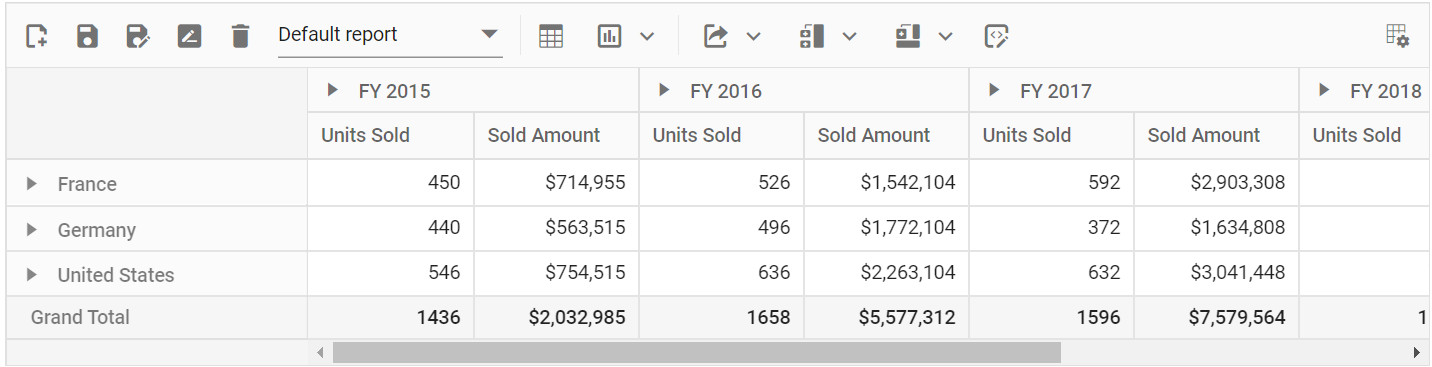This screenshot has width=1432, height=367.
Task: Save the current report
Action: (87, 36)
